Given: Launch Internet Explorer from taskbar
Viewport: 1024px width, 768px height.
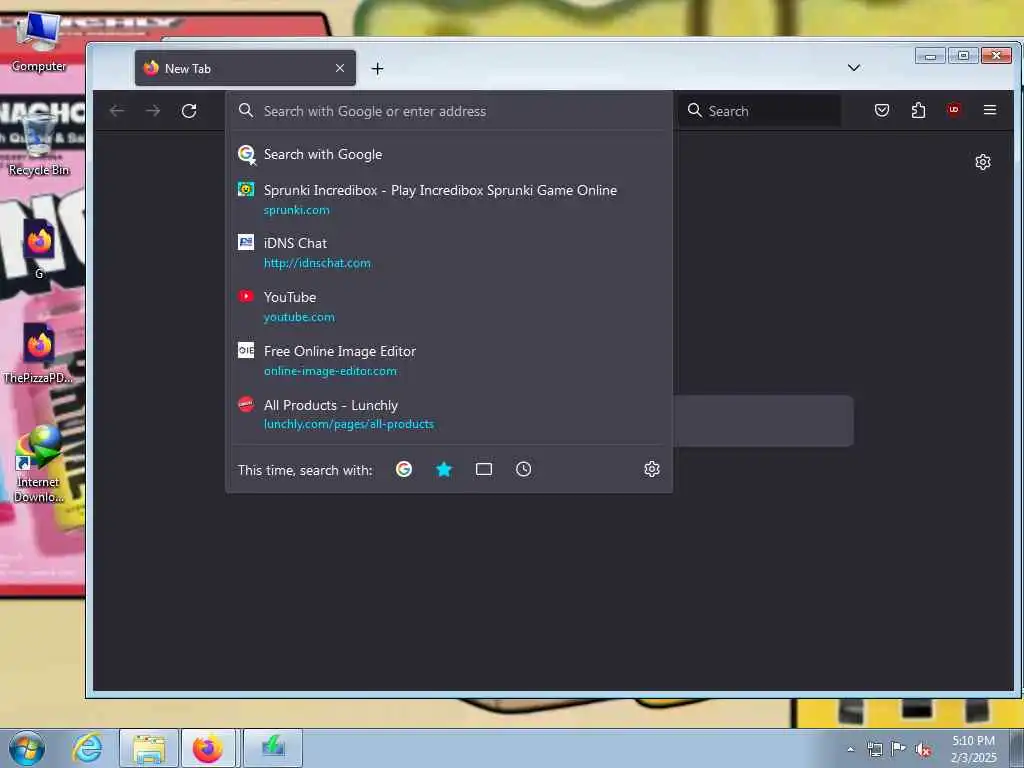Looking at the screenshot, I should pos(88,748).
